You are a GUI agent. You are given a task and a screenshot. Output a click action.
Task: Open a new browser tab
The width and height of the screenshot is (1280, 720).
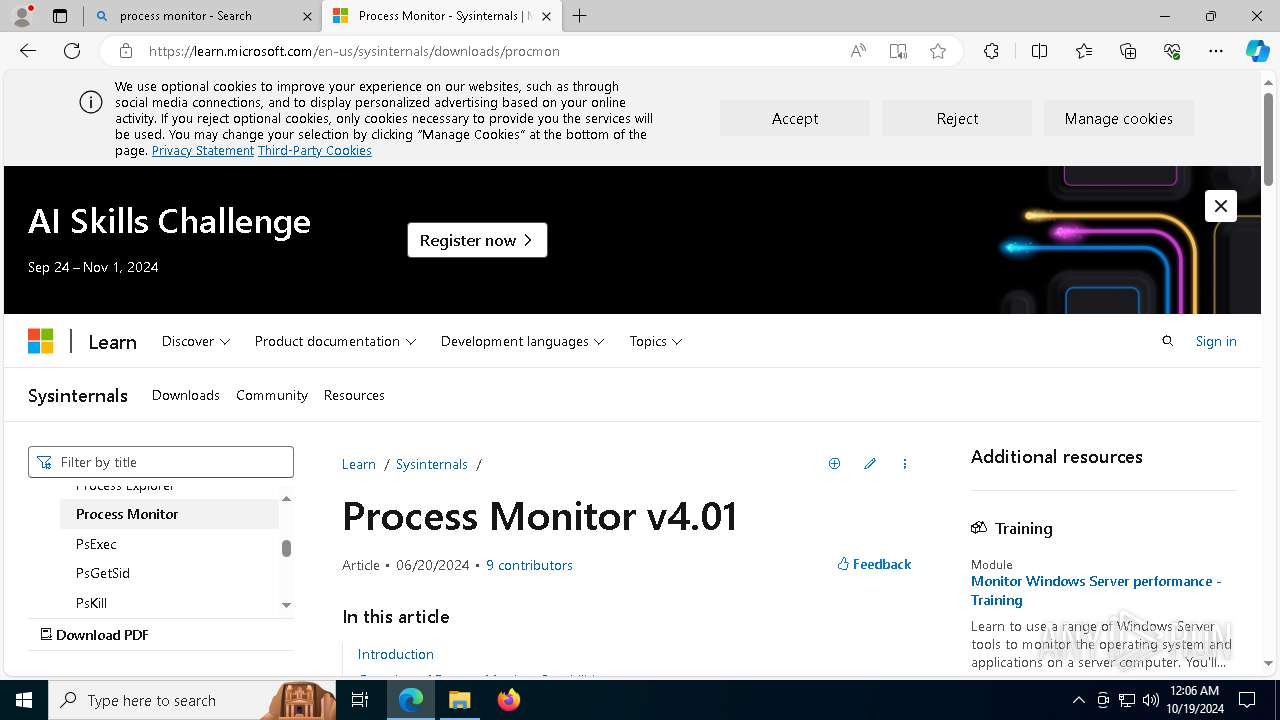tap(580, 16)
